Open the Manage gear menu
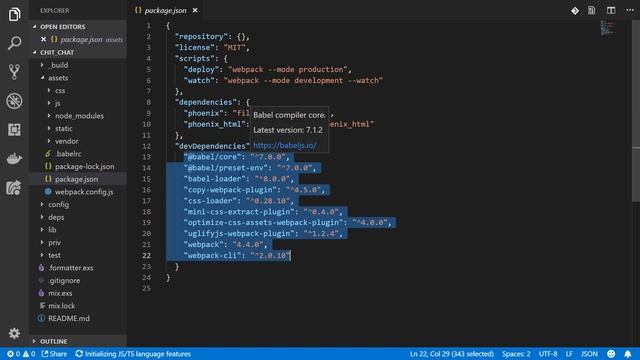Screen dimensions: 640x360 (x=14, y=333)
